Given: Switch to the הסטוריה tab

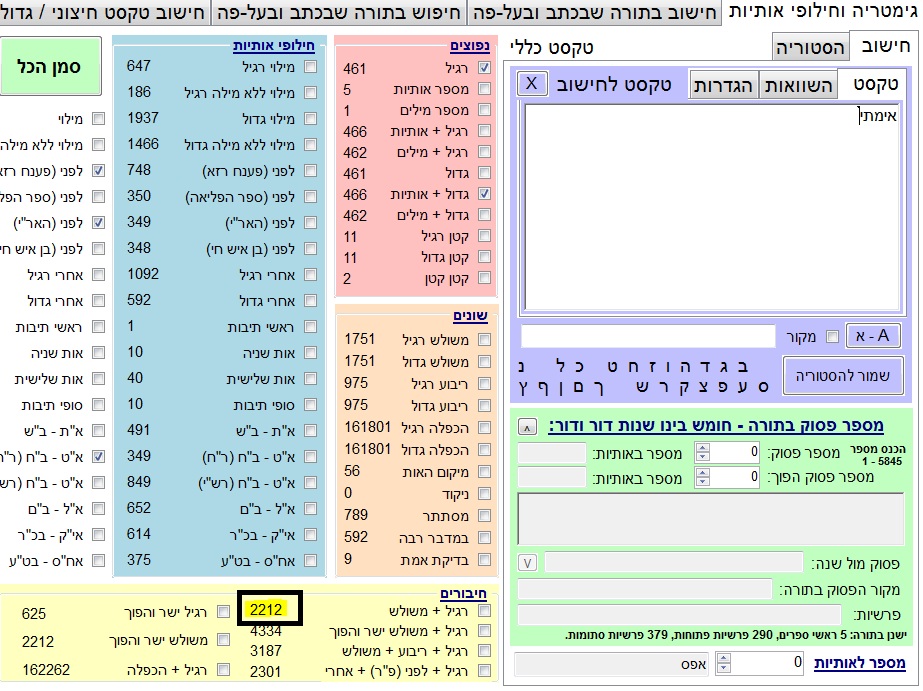Looking at the screenshot, I should click(x=810, y=47).
